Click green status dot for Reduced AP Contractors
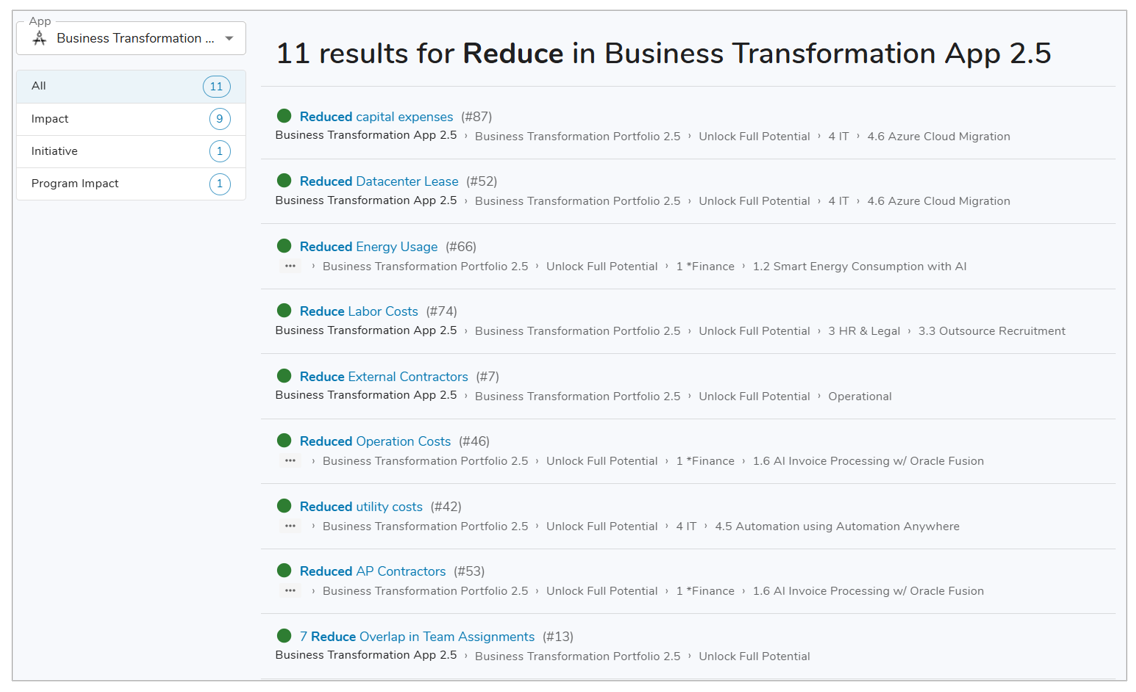Image resolution: width=1136 pixels, height=692 pixels. click(284, 571)
